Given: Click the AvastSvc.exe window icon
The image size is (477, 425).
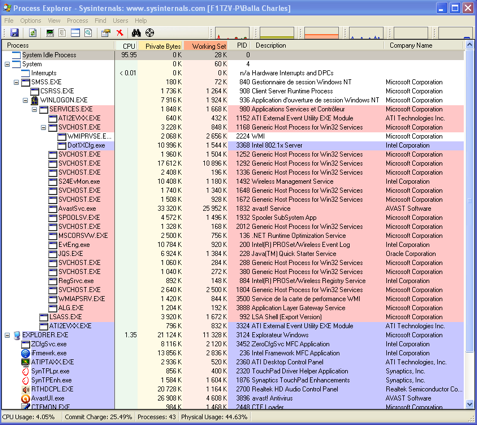Looking at the screenshot, I should [53, 209].
